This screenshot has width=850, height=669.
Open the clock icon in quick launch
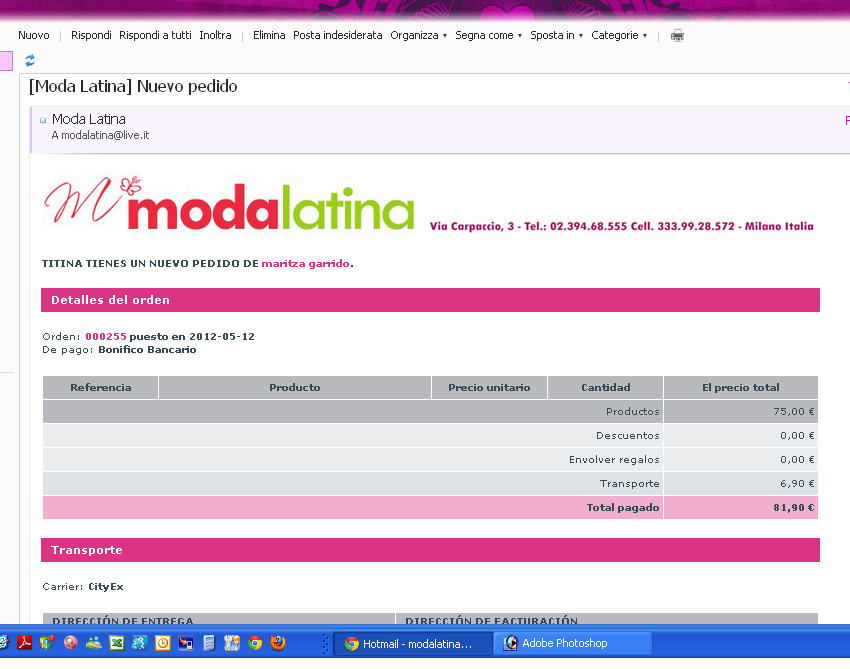tap(163, 643)
